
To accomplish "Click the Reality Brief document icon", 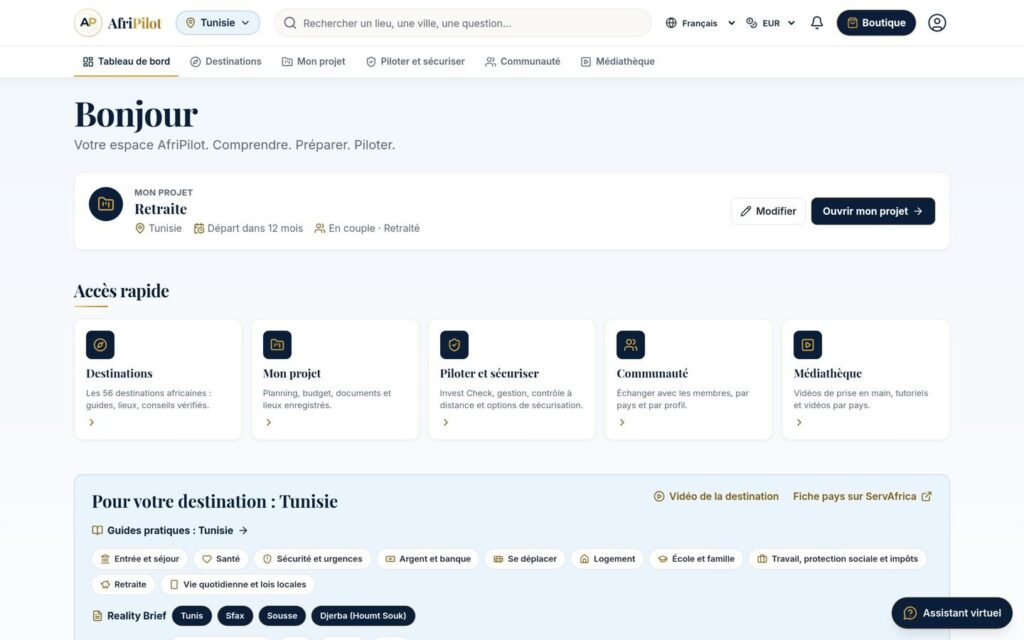I will [x=97, y=616].
